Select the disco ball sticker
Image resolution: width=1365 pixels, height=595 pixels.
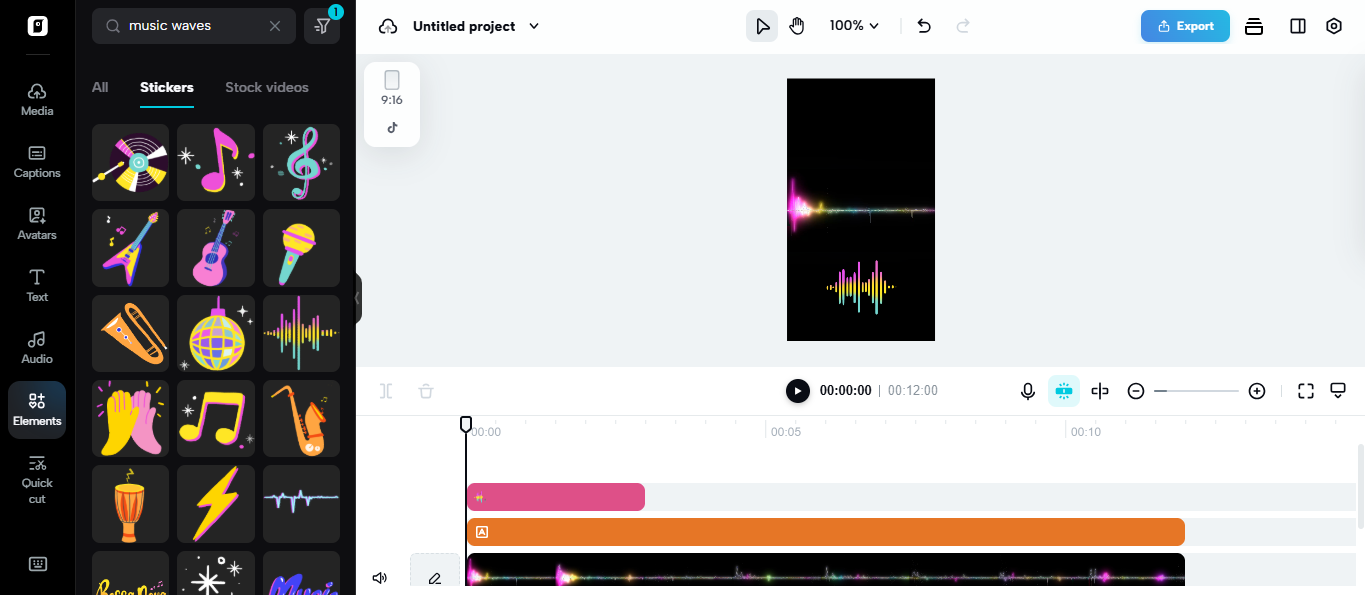[215, 333]
